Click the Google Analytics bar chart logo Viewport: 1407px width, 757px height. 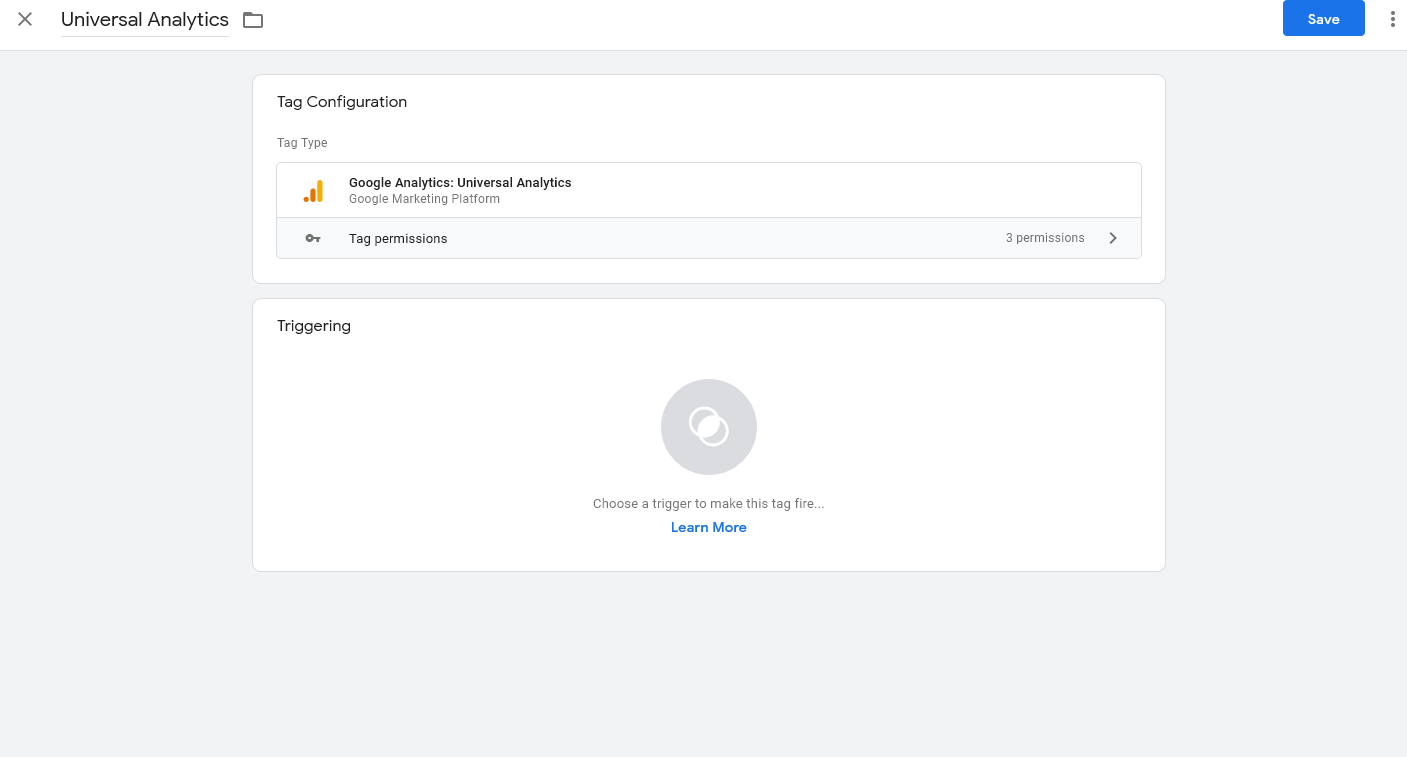click(x=313, y=191)
